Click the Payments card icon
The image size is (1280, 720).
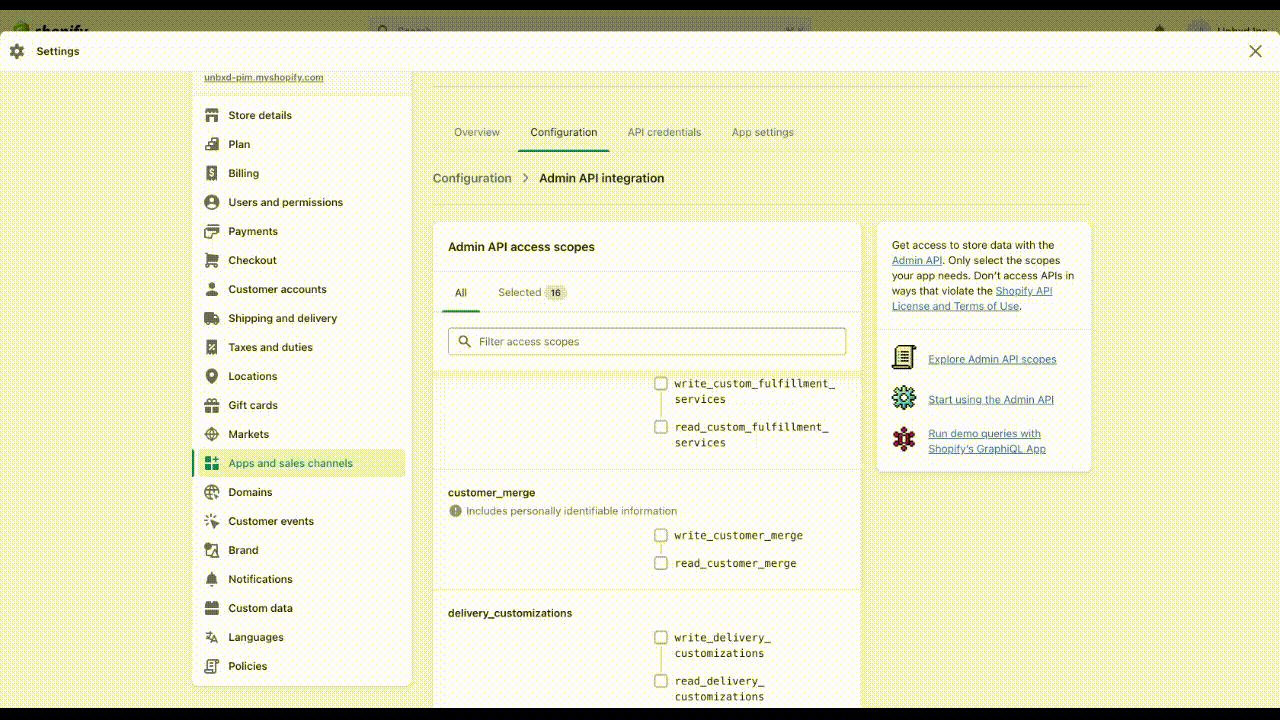[211, 231]
